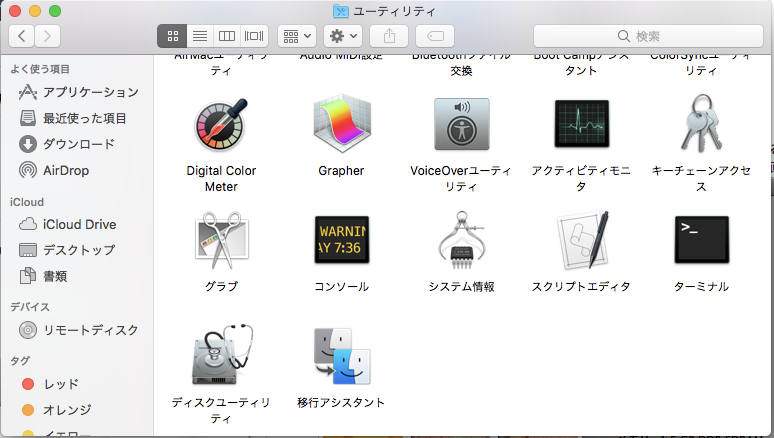Select リモートディスク in the sidebar
Image resolution: width=774 pixels, height=438 pixels.
pyautogui.click(x=77, y=330)
